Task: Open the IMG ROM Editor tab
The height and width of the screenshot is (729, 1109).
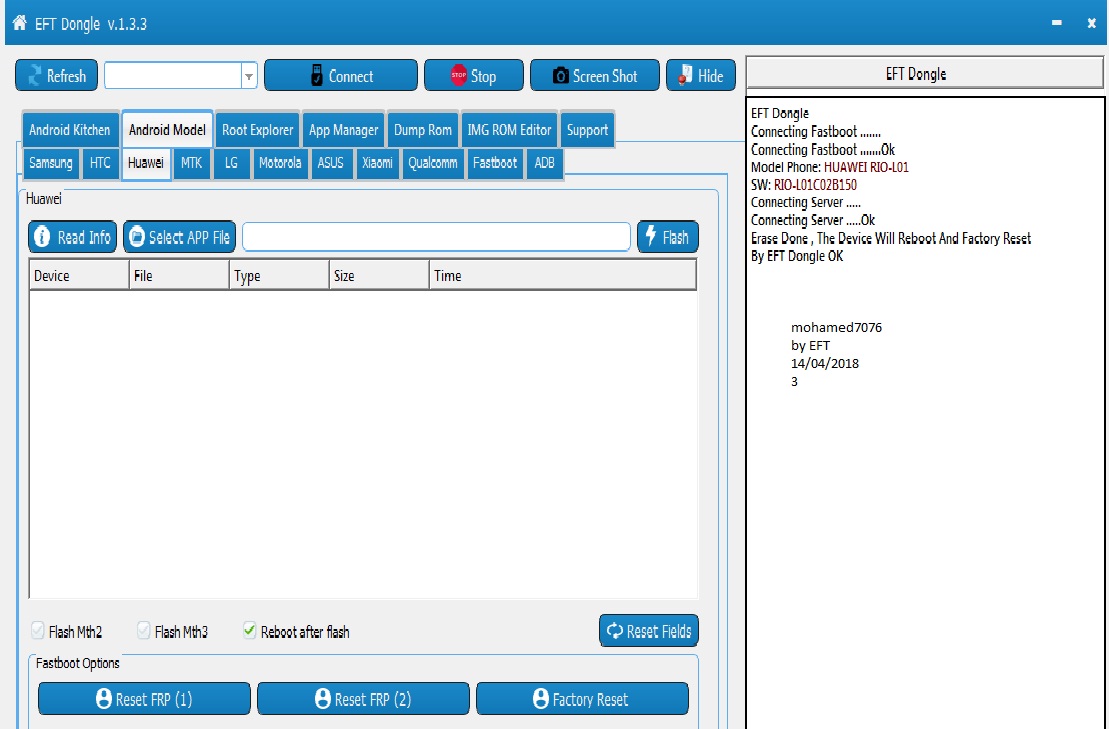Action: [509, 129]
